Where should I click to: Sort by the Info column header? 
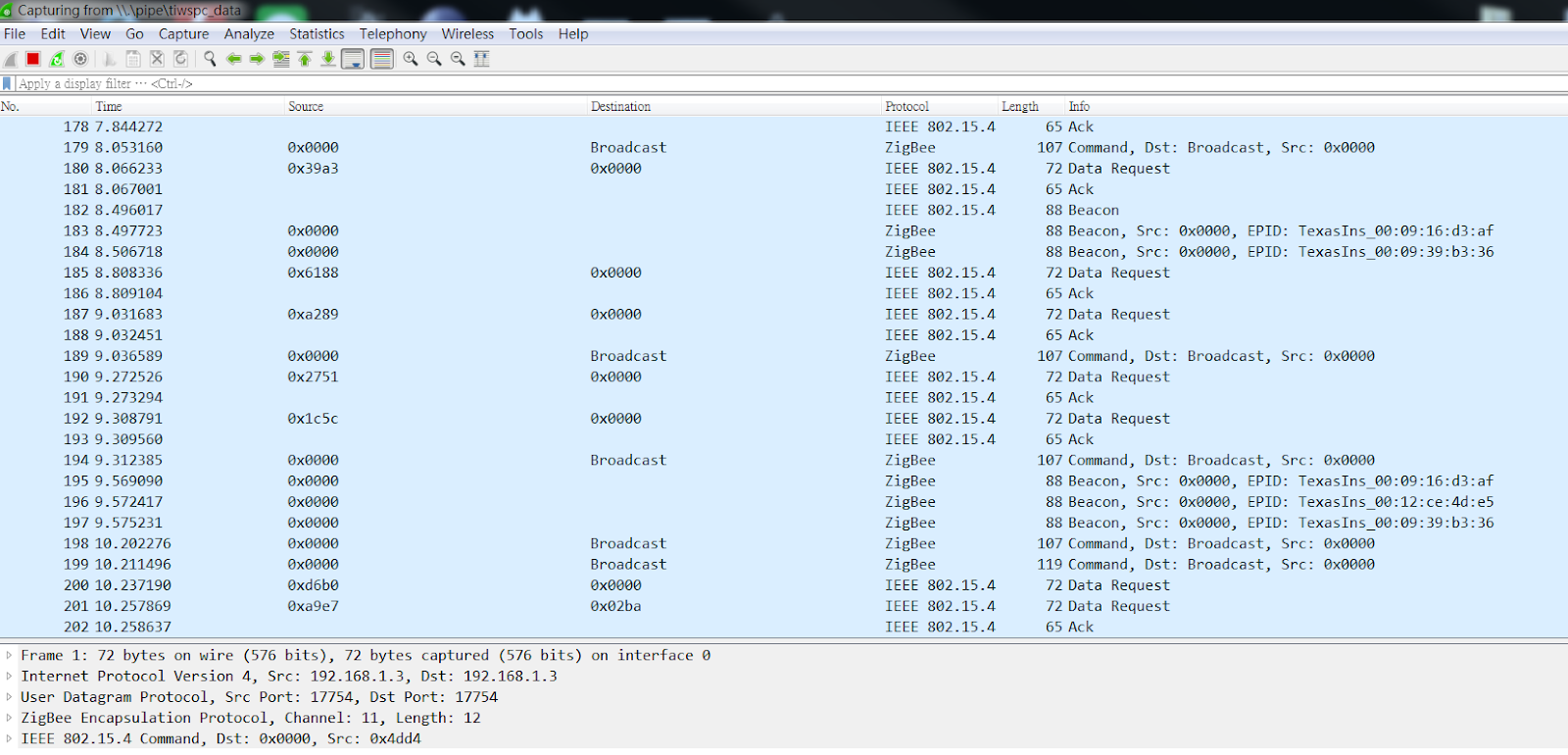(1316, 107)
